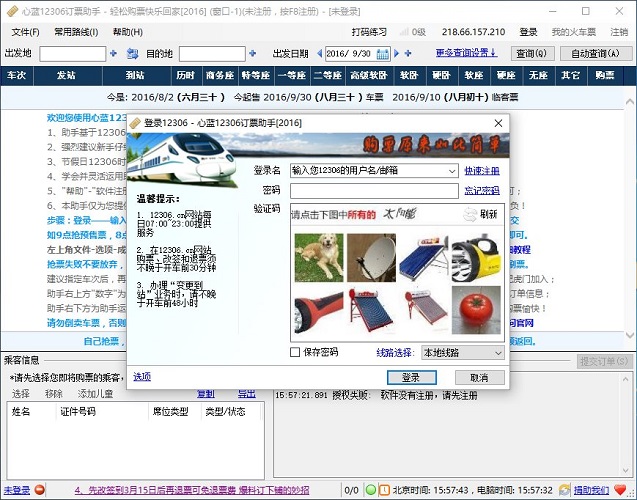Go to next departure date arrow
Screen dimensions: 637x500
point(396,53)
